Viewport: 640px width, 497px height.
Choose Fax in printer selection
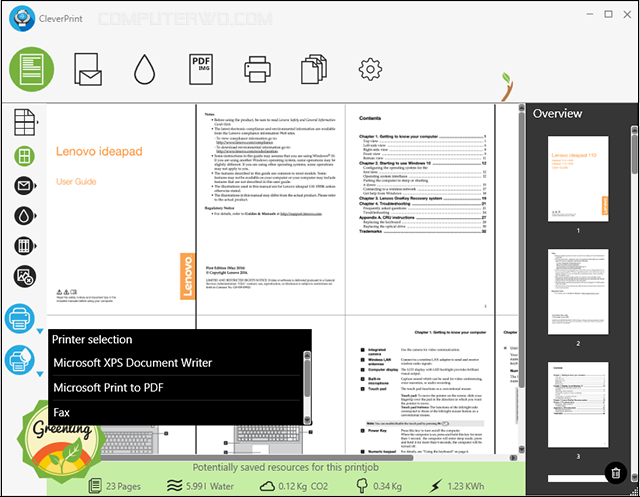click(176, 413)
